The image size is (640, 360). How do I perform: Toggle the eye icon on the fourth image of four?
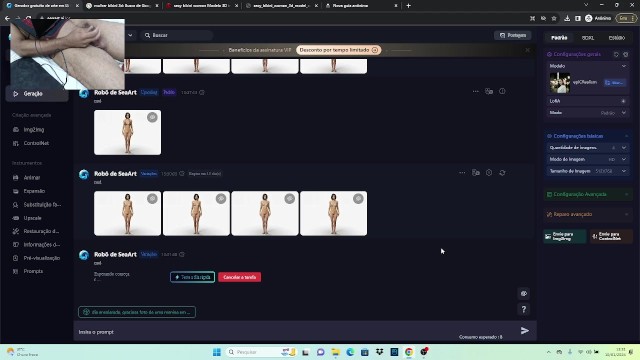point(358,198)
